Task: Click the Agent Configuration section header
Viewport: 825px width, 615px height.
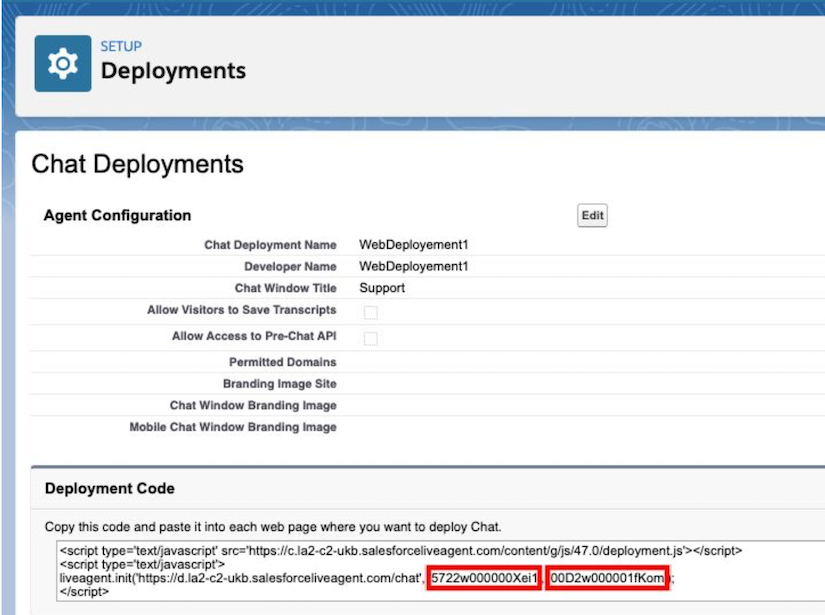Action: point(117,215)
